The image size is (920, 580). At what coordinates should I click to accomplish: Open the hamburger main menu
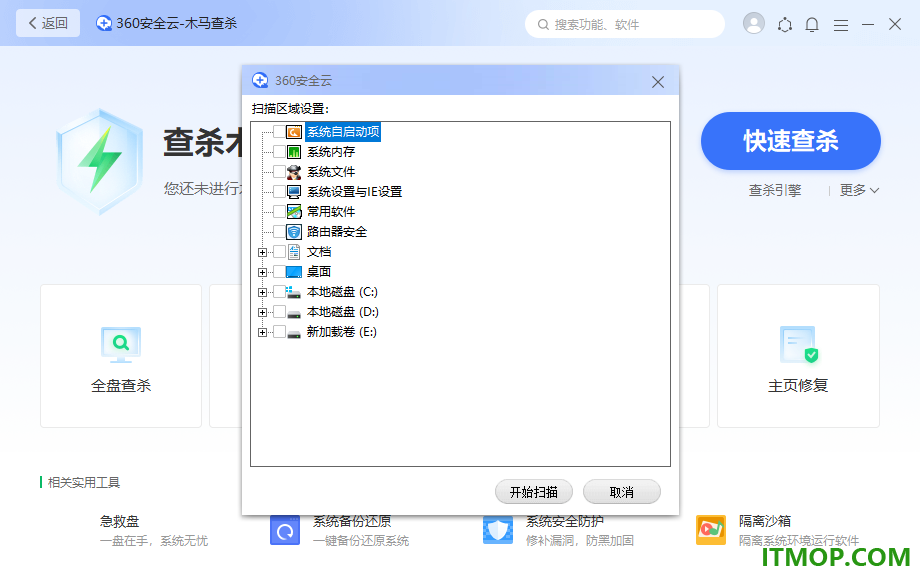[841, 25]
